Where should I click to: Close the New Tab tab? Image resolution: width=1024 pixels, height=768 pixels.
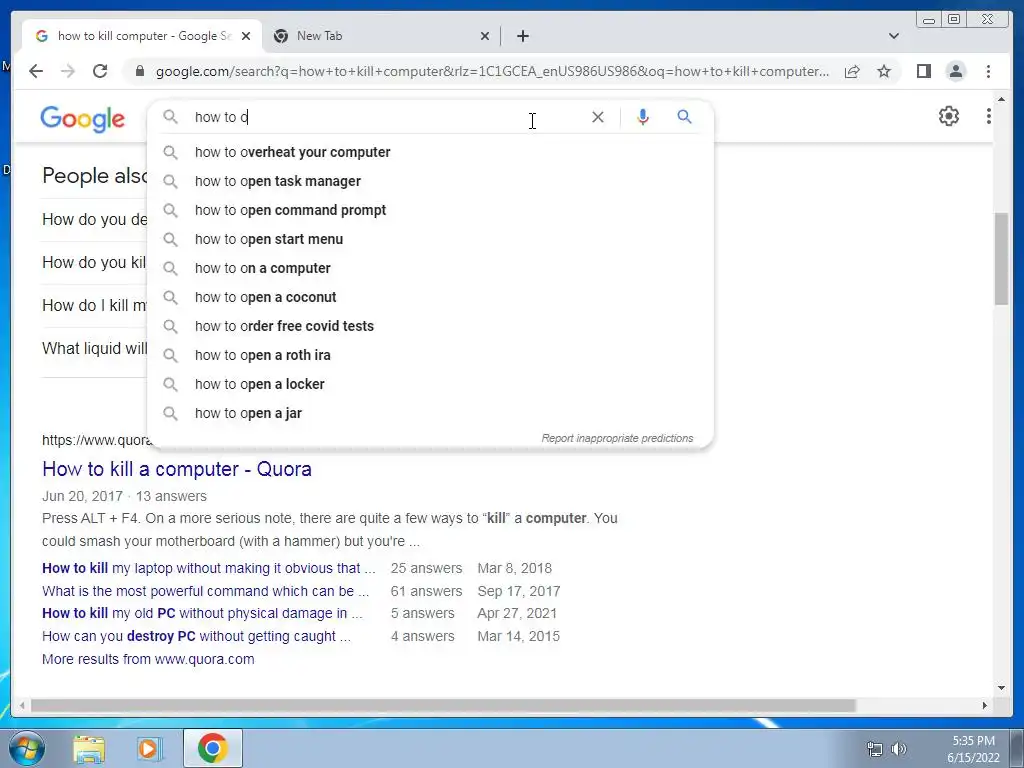click(485, 36)
